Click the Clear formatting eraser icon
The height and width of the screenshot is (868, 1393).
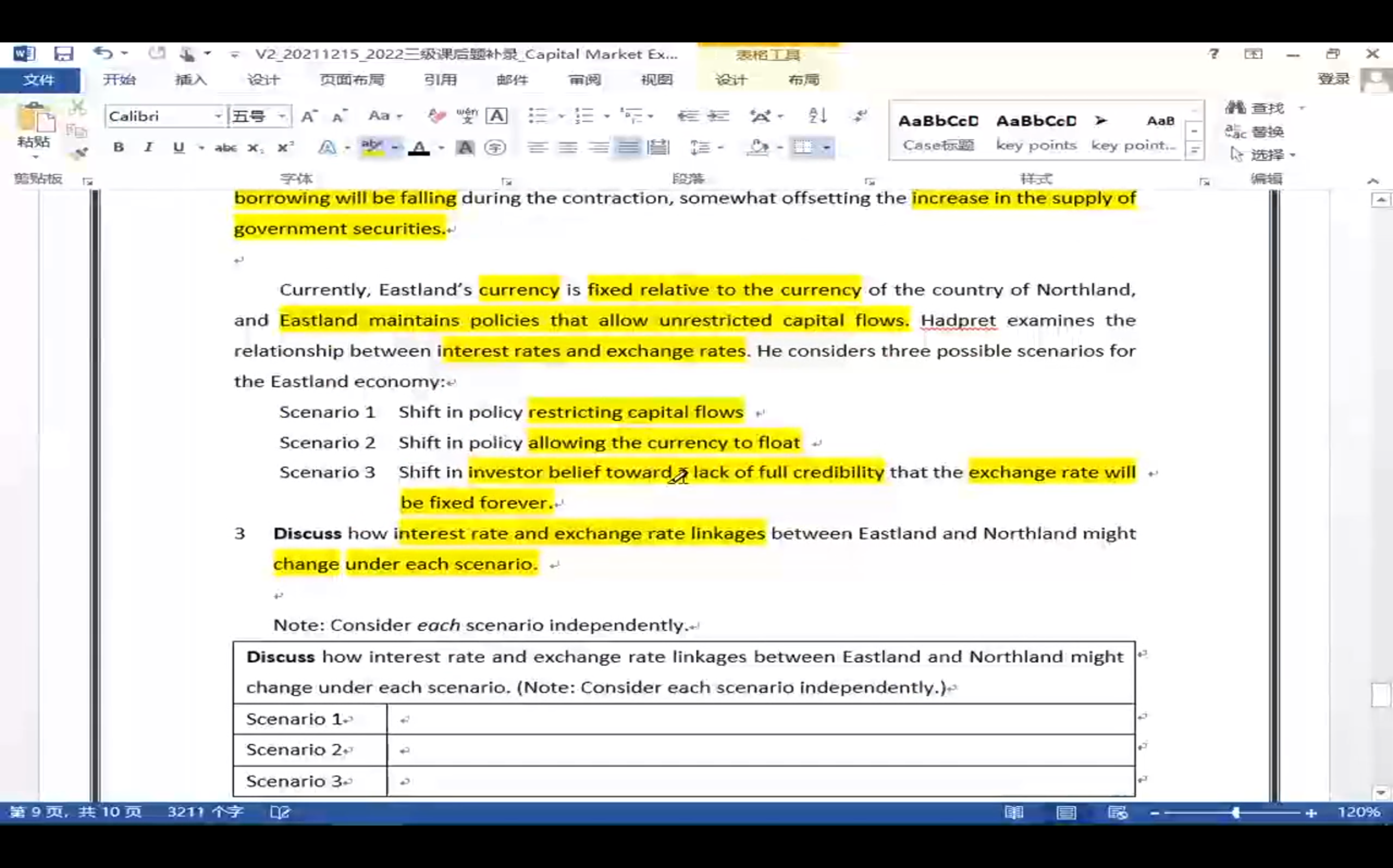(436, 116)
